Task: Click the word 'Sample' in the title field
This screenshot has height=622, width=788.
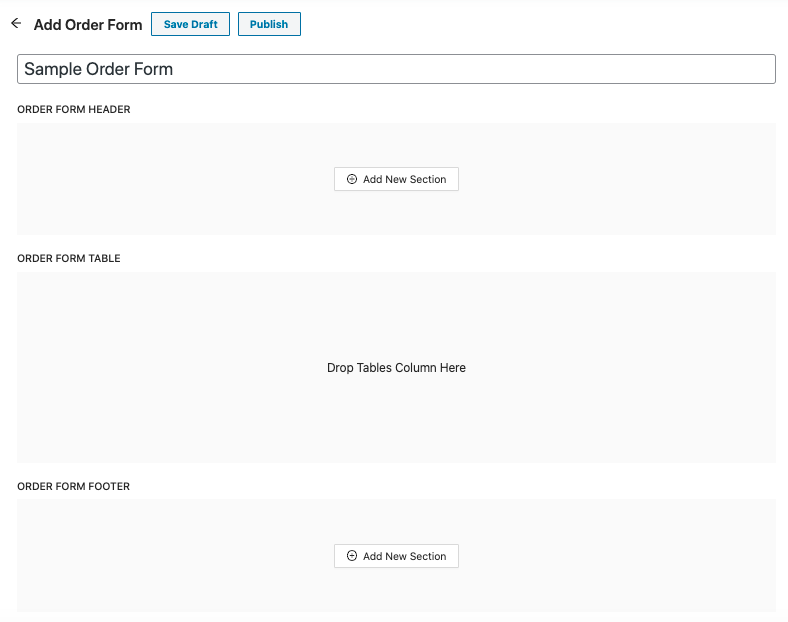Action: (54, 69)
